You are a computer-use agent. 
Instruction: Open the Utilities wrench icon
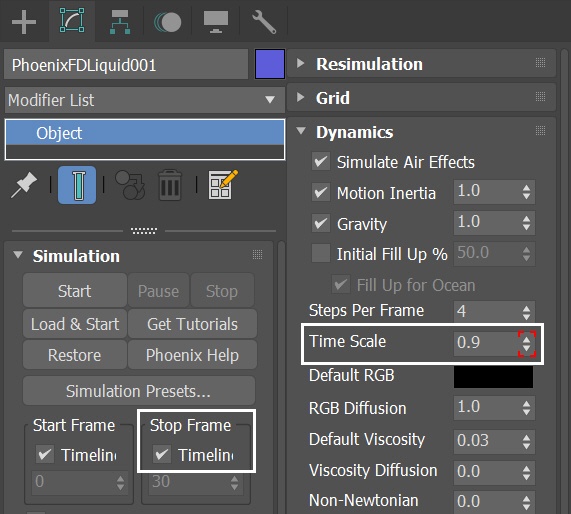264,22
